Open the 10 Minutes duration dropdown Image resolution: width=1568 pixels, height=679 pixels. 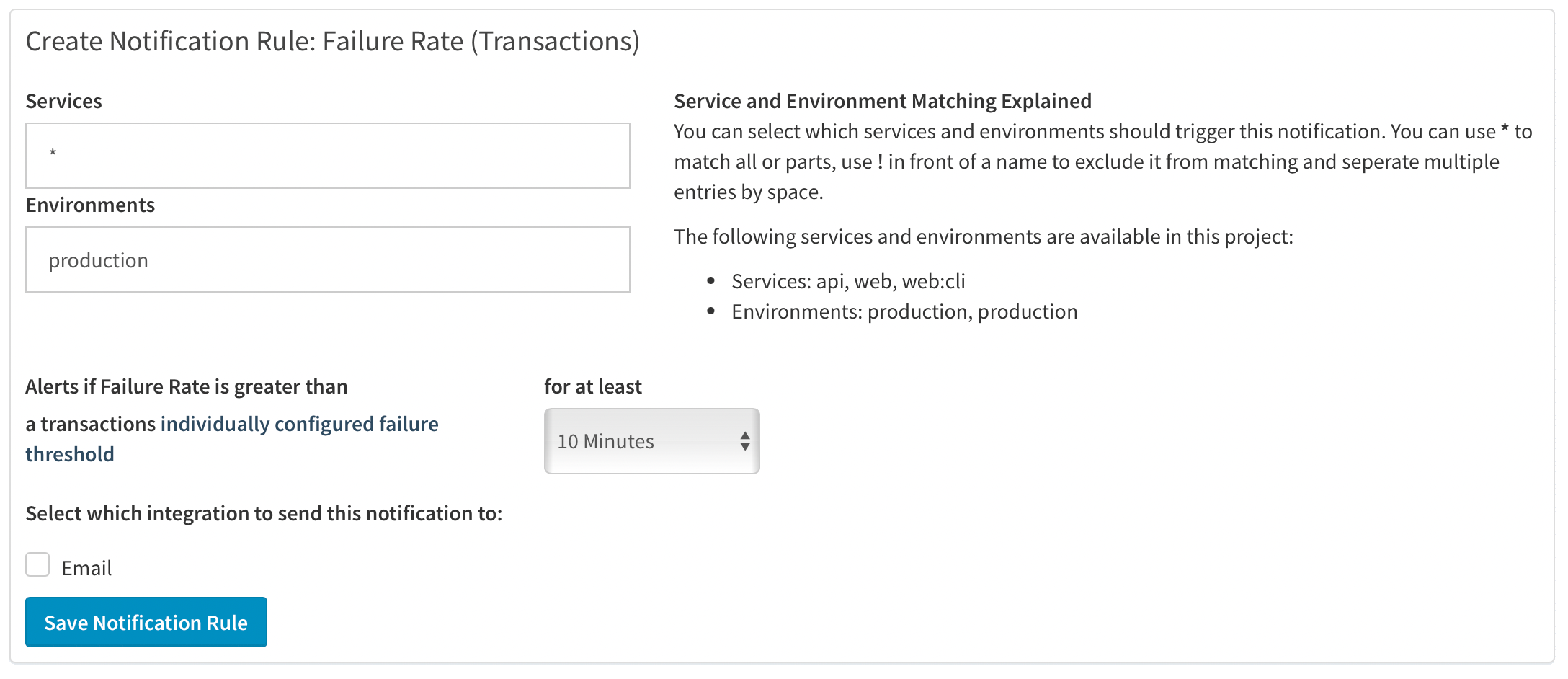pos(651,441)
